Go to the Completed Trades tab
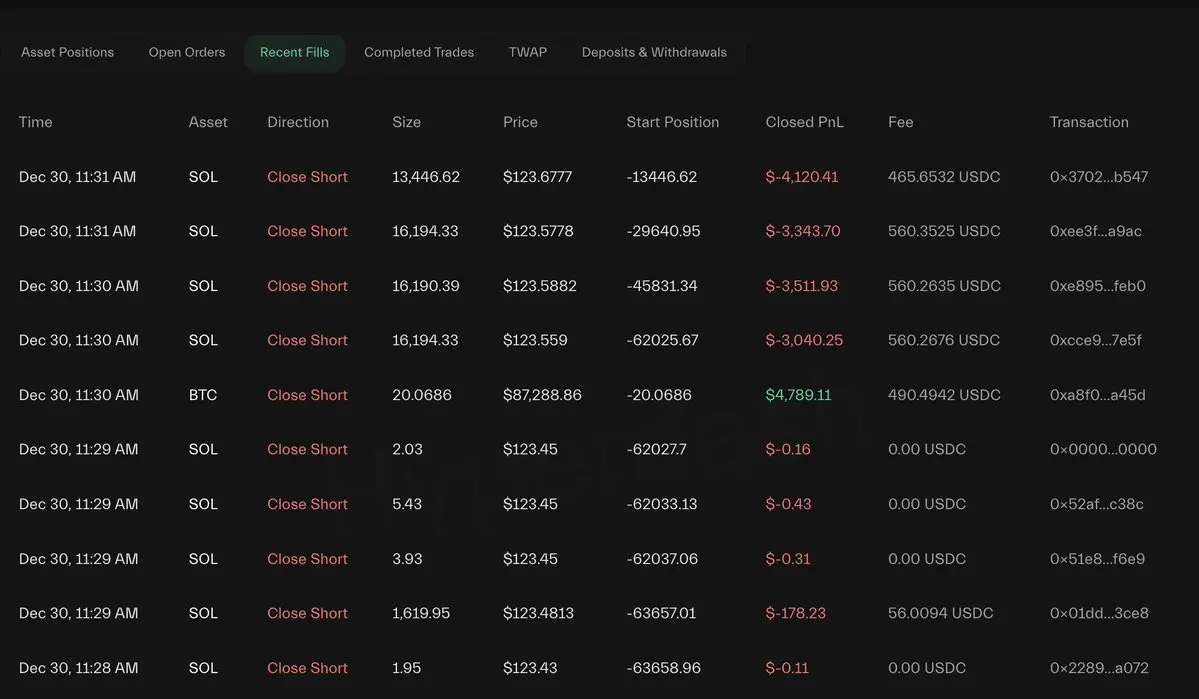The height and width of the screenshot is (699, 1199). point(419,52)
